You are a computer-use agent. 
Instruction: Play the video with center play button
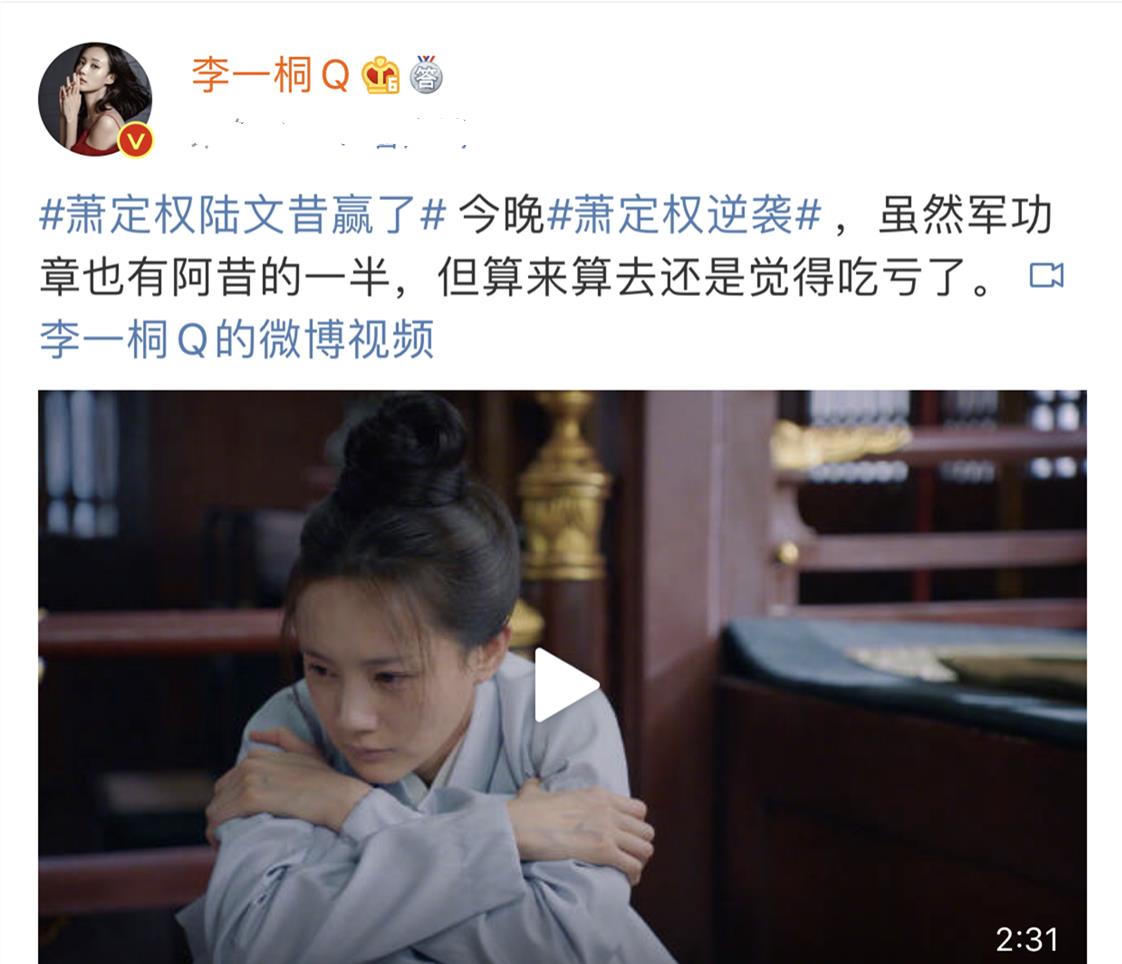564,684
